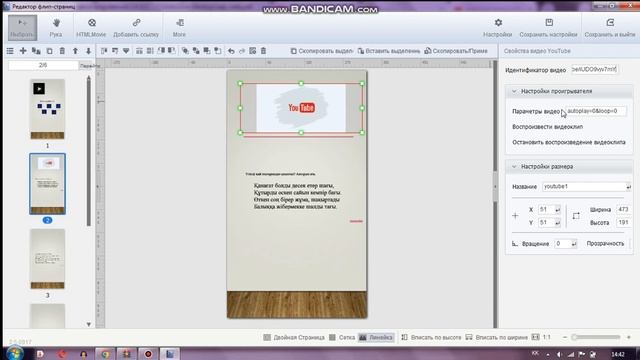Select page 3 thumbnail

tap(47, 259)
